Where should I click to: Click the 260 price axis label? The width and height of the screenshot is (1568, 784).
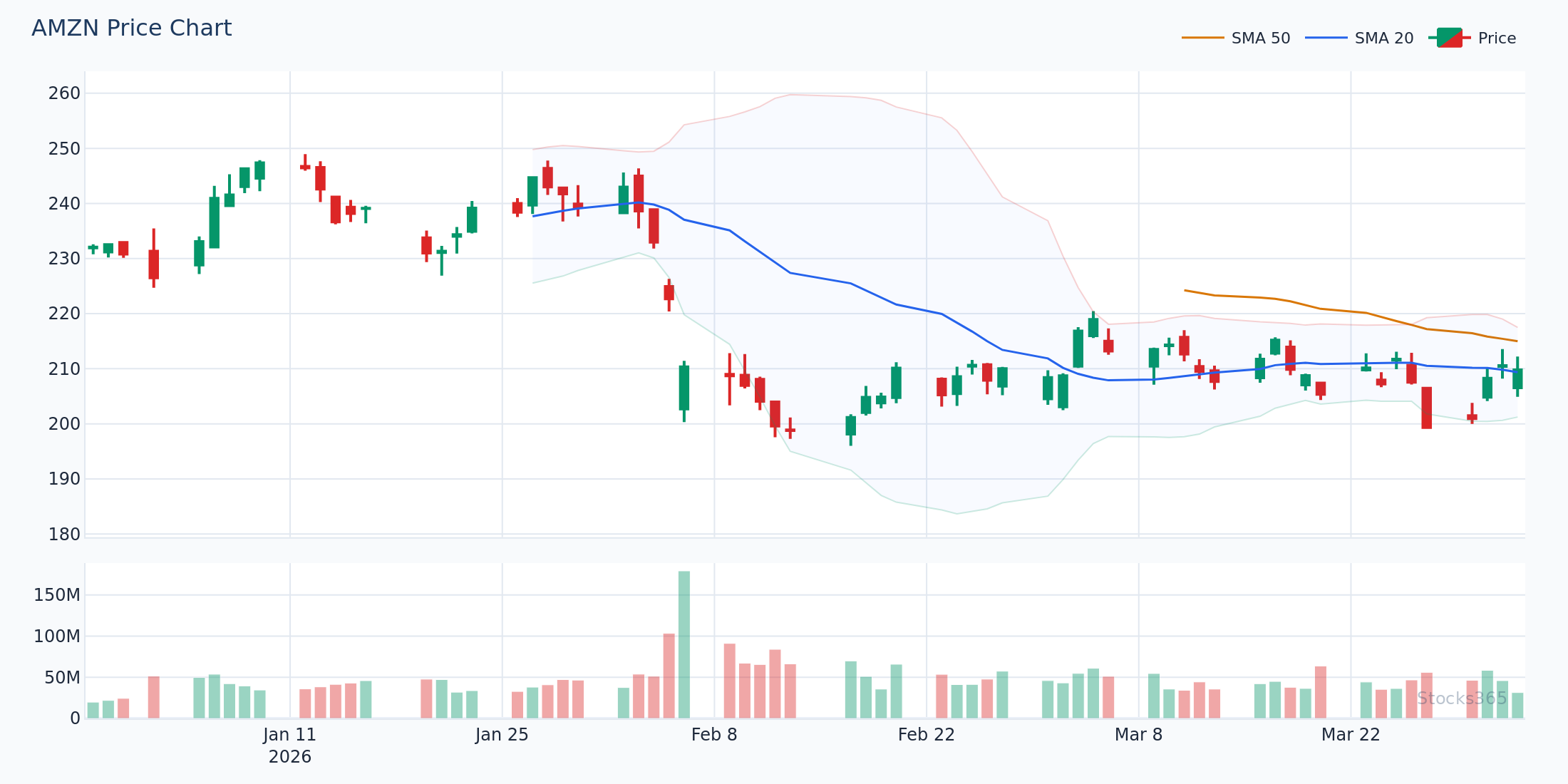[x=64, y=93]
